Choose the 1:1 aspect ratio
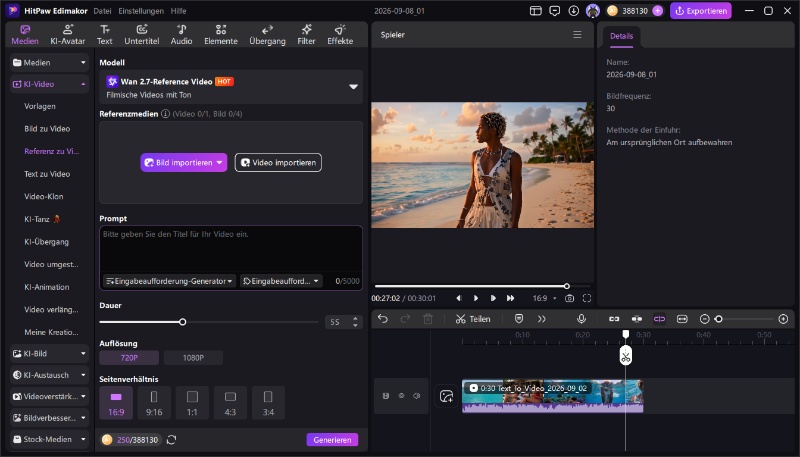The image size is (800, 457). coord(192,403)
